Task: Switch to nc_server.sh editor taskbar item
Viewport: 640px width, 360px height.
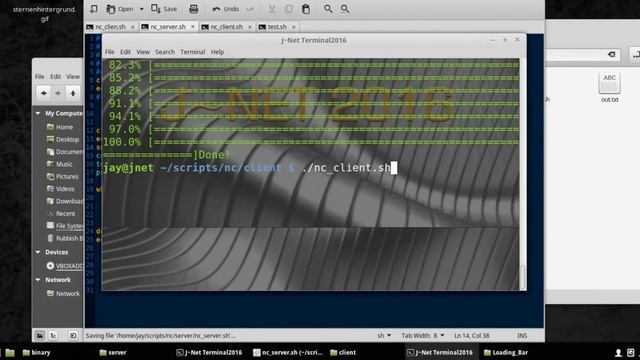Action: coord(288,352)
